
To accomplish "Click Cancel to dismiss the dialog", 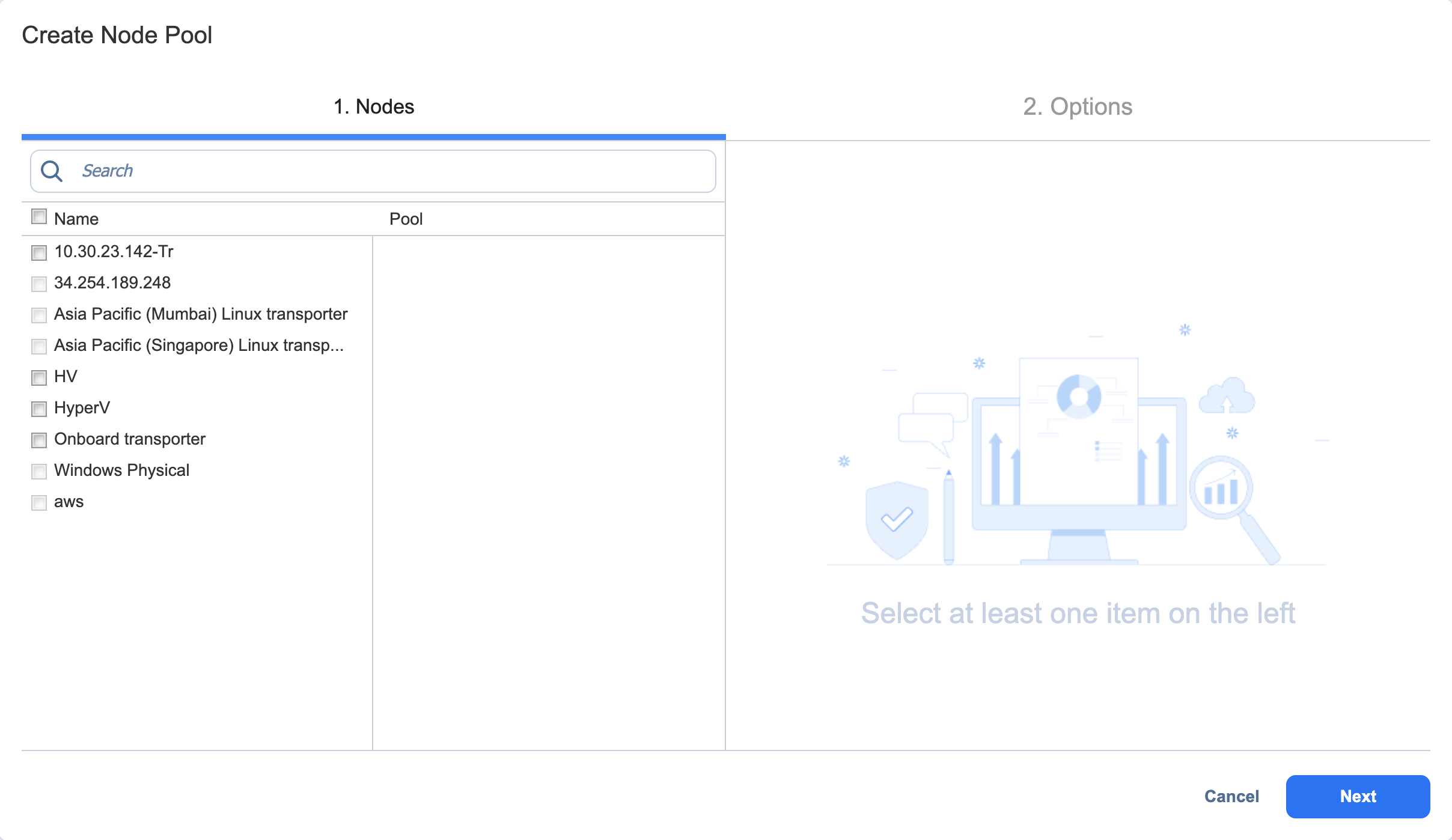I will 1231,796.
